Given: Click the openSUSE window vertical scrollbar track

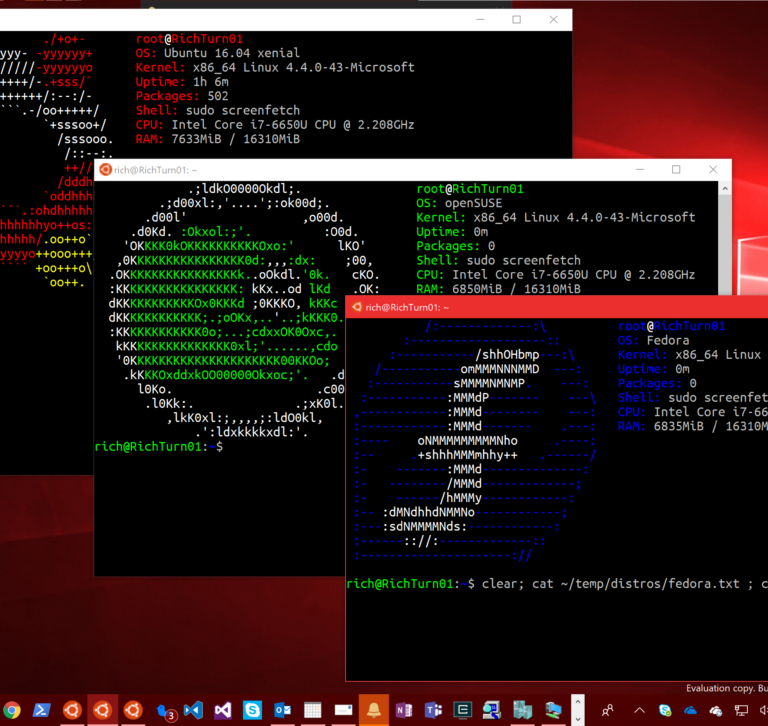Looking at the screenshot, I should (x=725, y=245).
